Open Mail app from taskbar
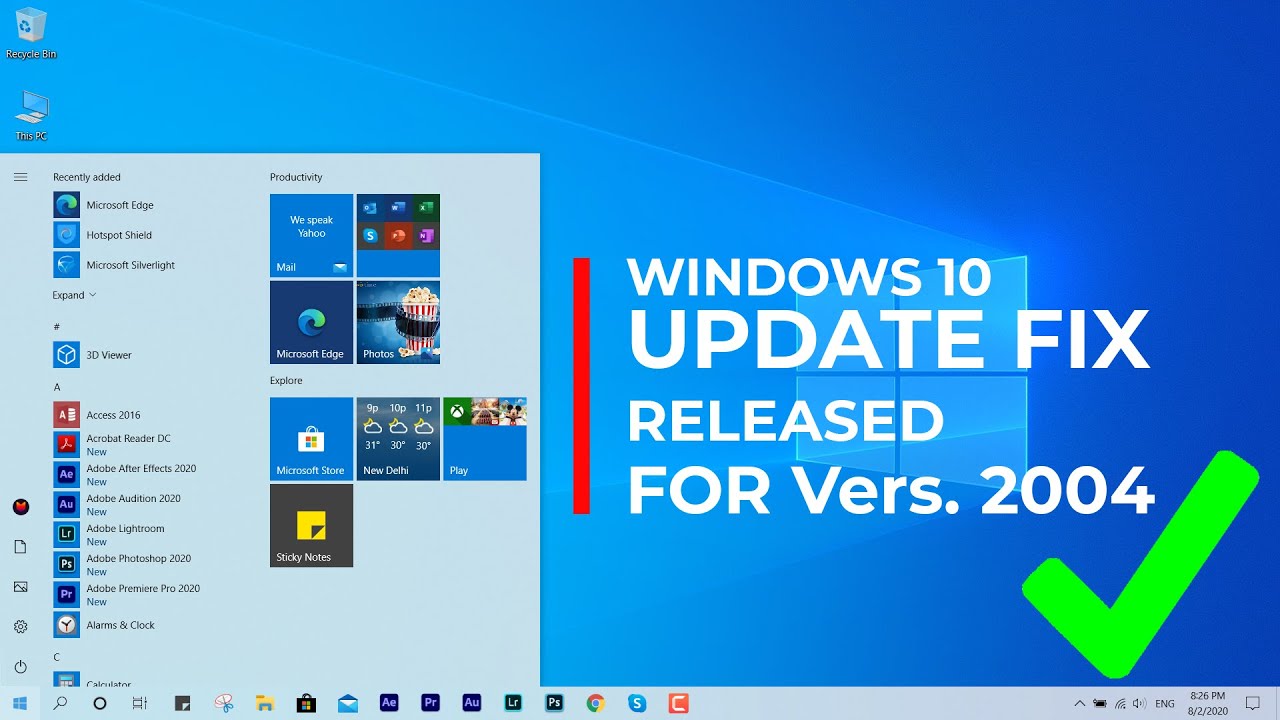The image size is (1280, 720). click(348, 703)
